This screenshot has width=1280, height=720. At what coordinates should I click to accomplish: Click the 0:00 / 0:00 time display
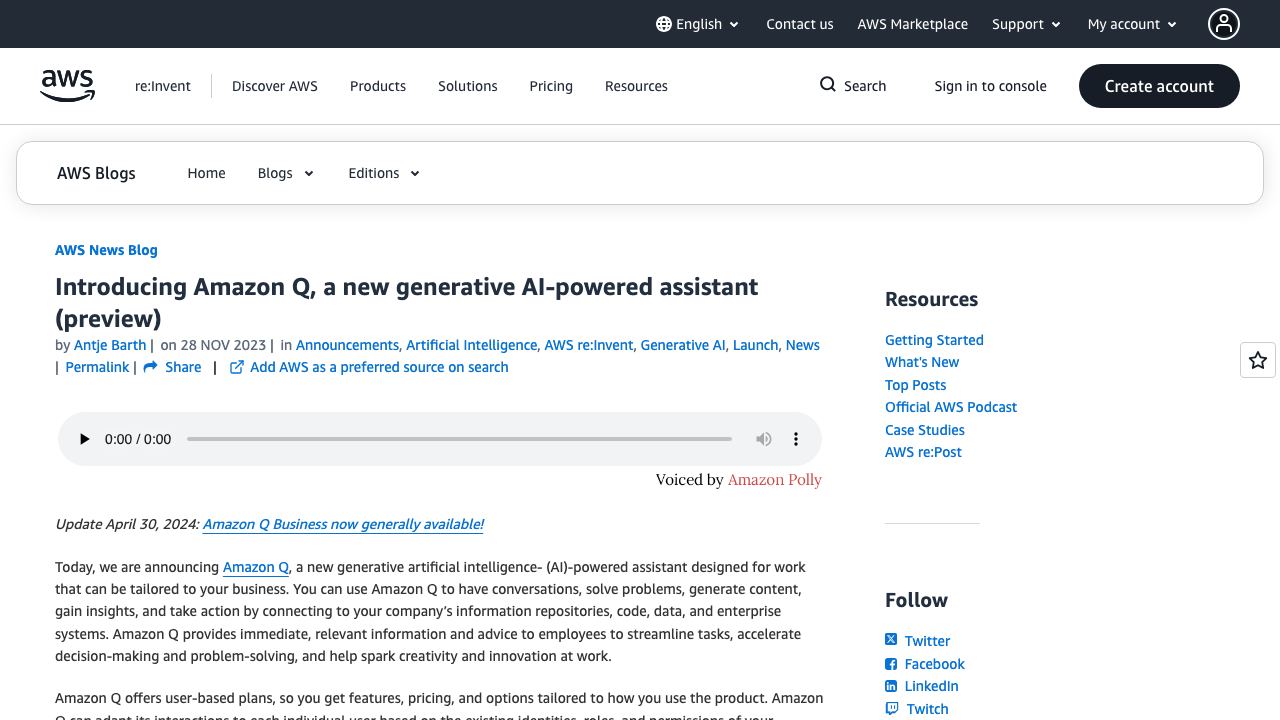coord(138,439)
